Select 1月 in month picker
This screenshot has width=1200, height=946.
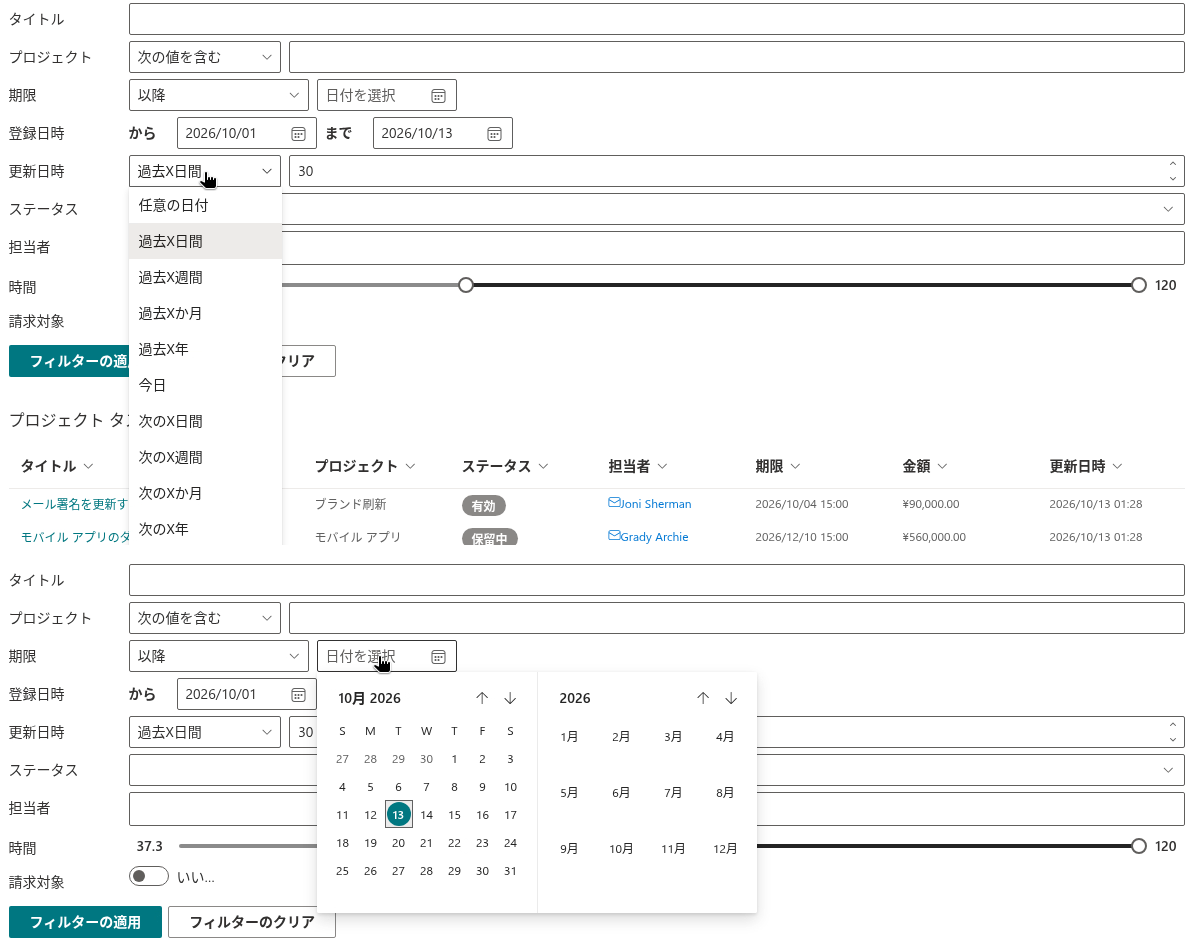coord(569,737)
